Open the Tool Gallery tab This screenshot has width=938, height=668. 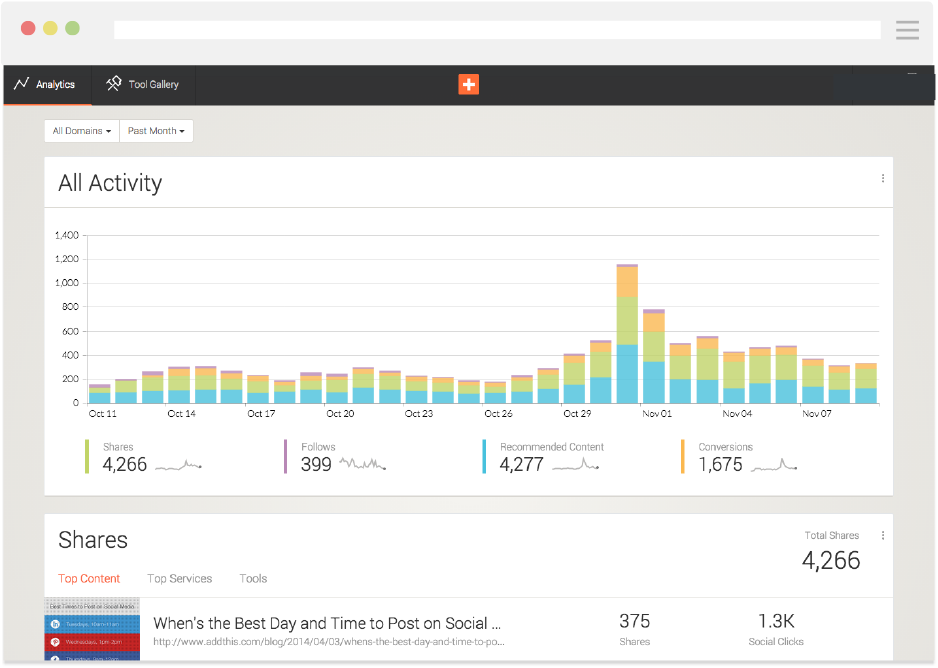pyautogui.click(x=143, y=85)
